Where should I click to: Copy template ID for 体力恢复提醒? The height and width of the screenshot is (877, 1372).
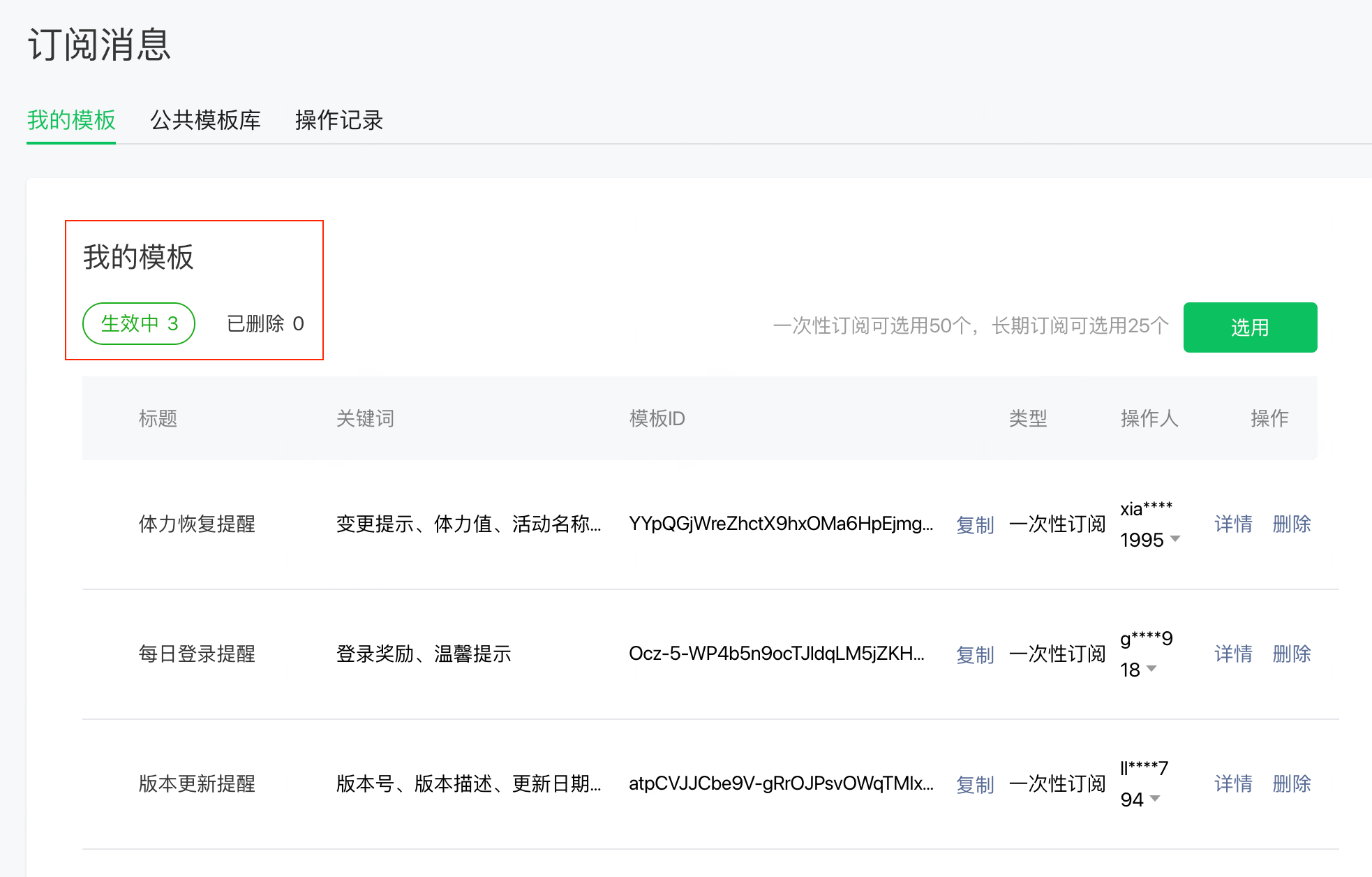click(975, 525)
